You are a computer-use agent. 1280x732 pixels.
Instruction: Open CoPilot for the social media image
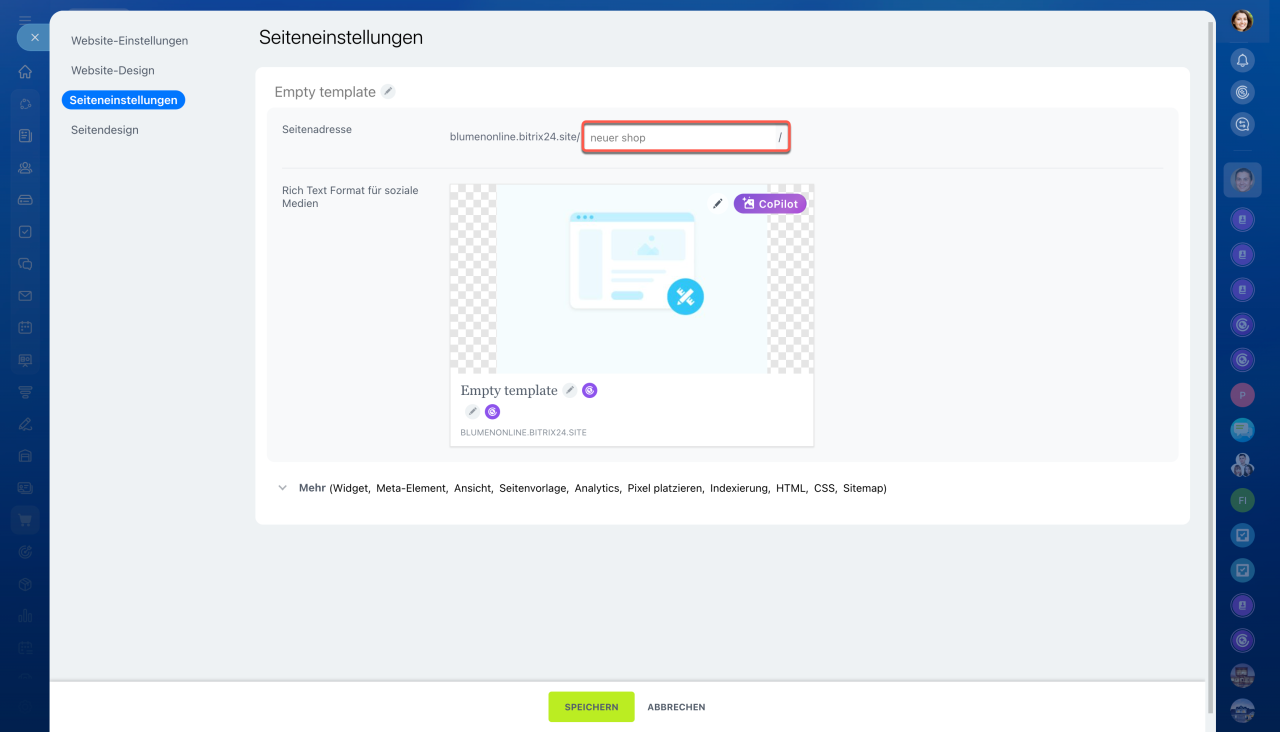(x=770, y=204)
